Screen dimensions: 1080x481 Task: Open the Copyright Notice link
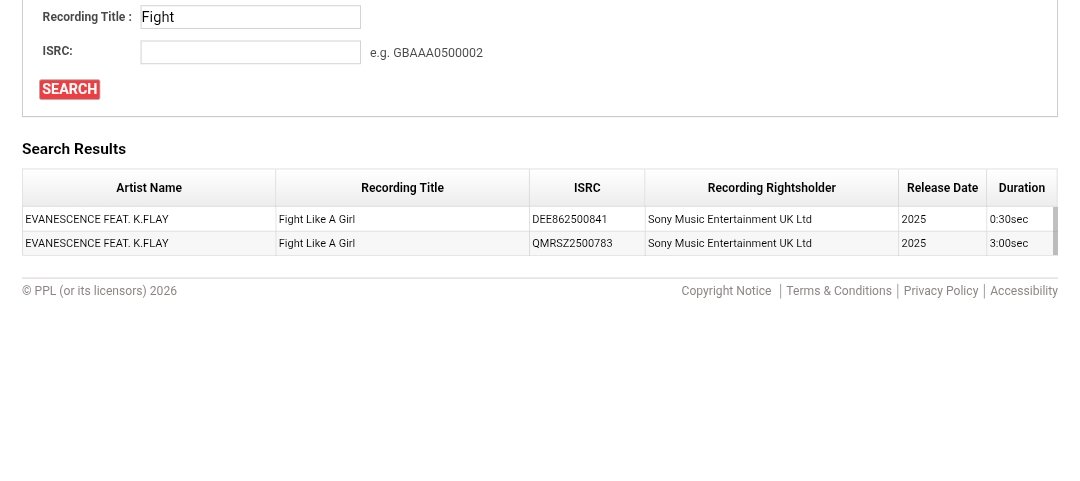[726, 291]
